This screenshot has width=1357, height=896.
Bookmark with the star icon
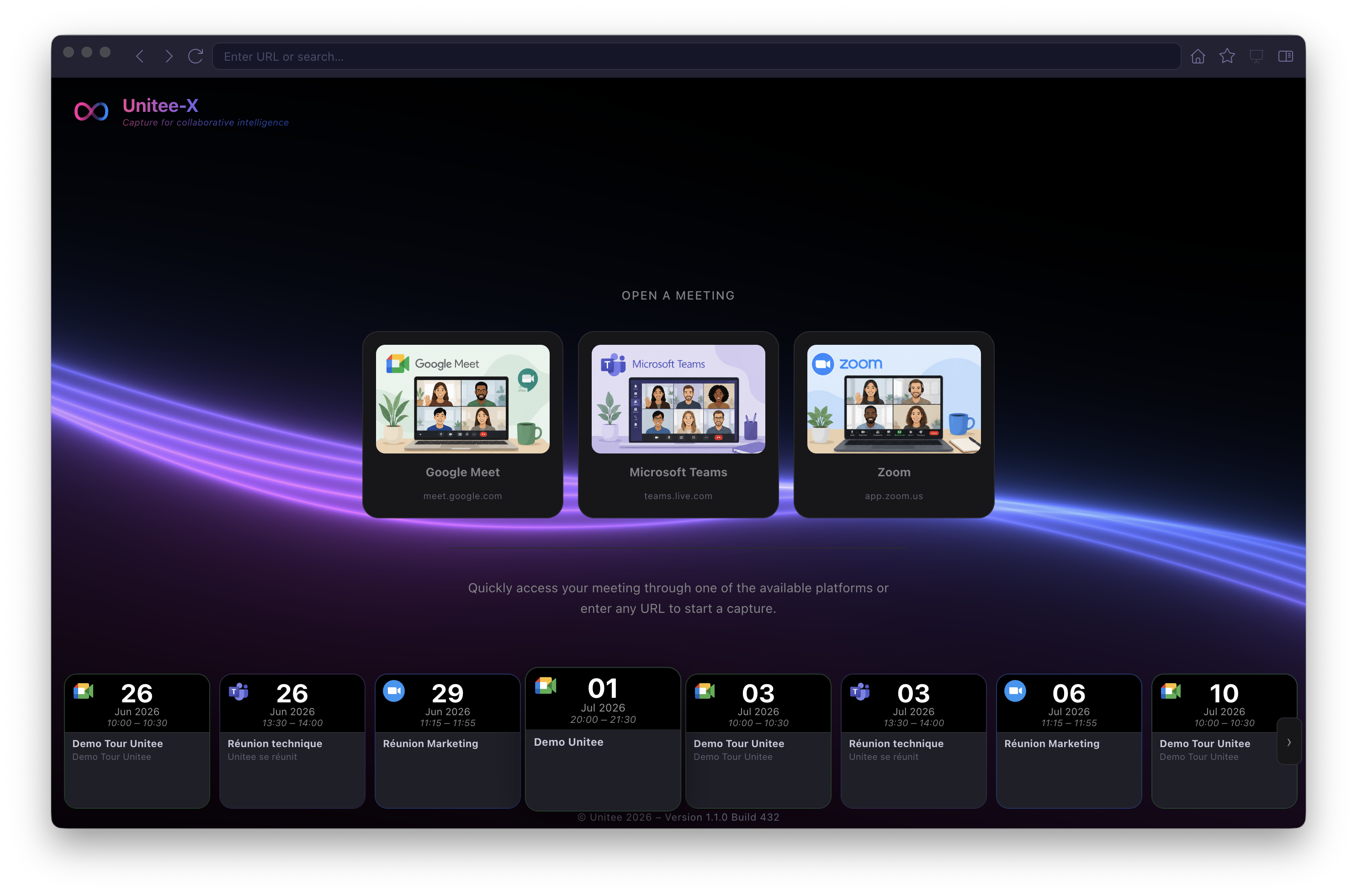1227,56
